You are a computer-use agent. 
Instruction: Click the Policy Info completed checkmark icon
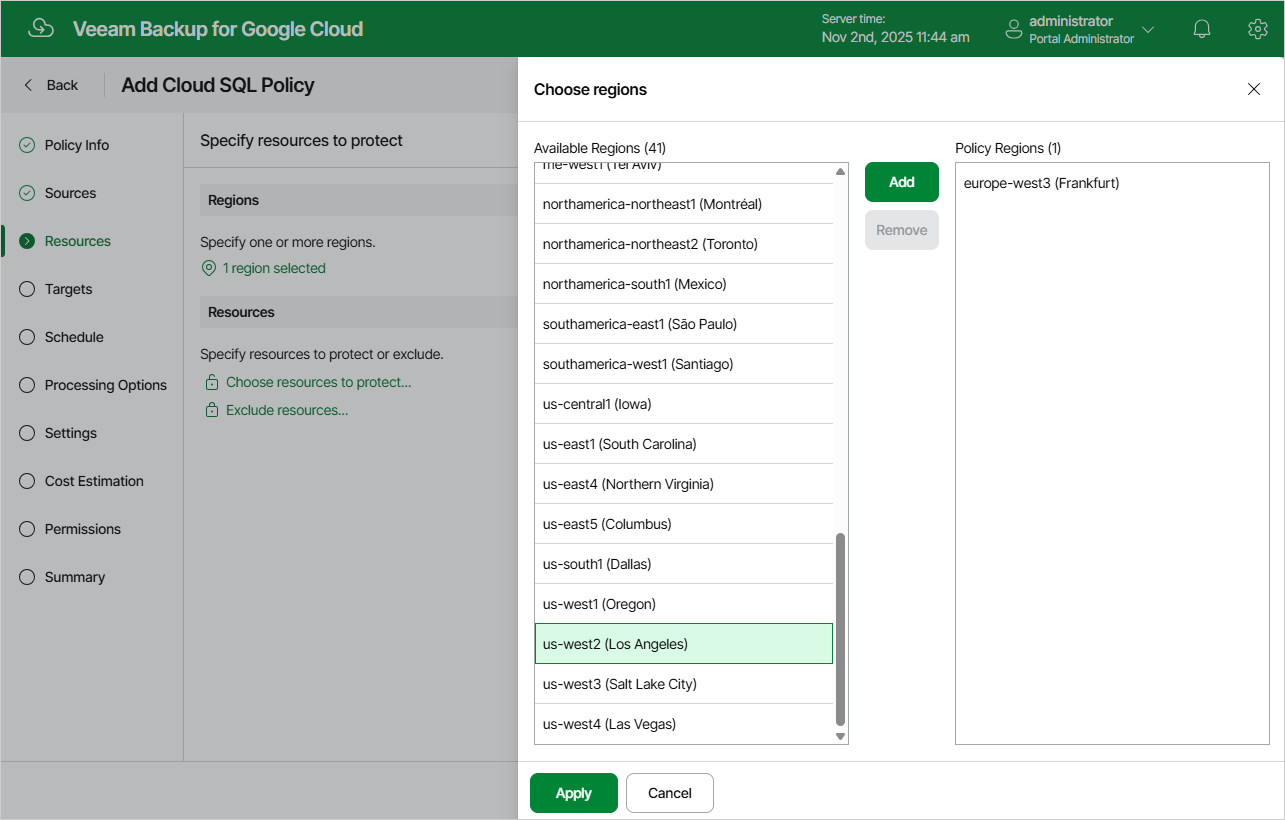coord(27,145)
